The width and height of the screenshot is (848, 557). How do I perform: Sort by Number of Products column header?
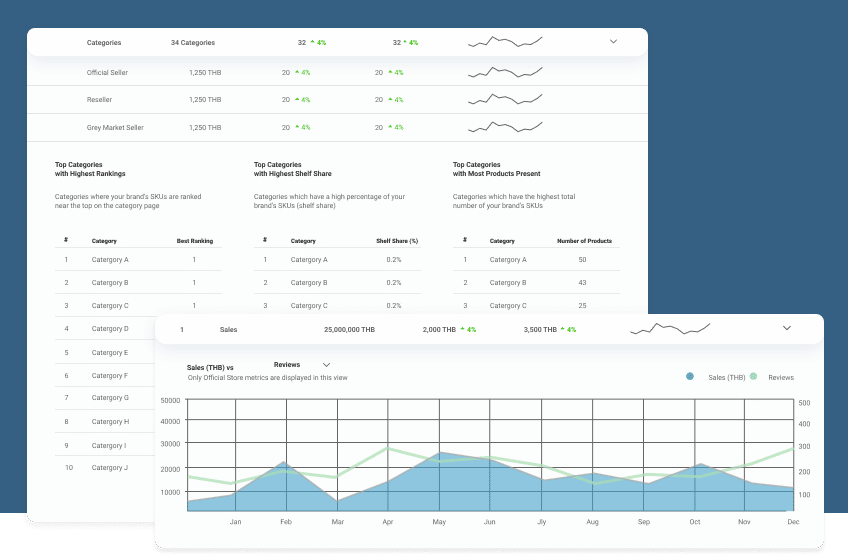click(x=584, y=241)
